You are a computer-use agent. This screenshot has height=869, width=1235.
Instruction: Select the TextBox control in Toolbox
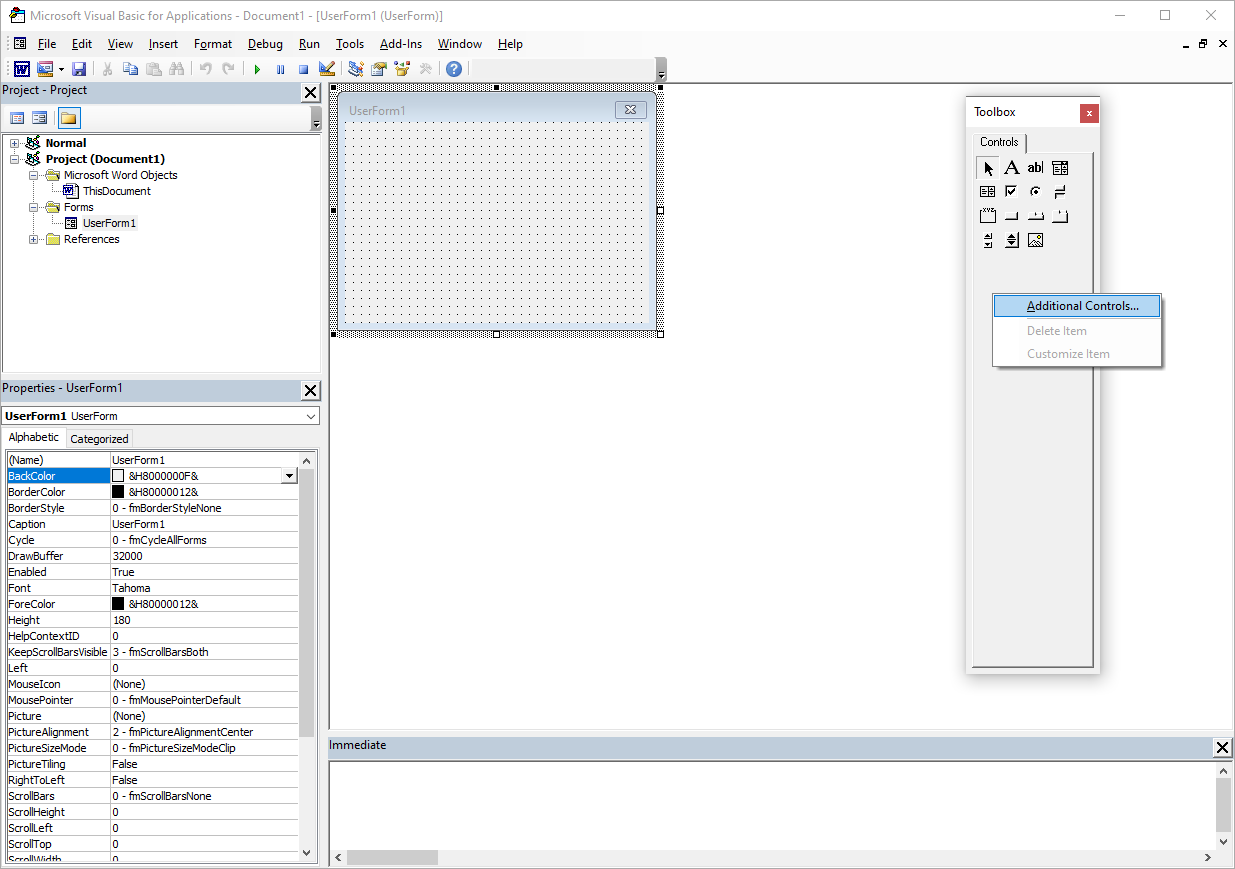click(x=1036, y=168)
